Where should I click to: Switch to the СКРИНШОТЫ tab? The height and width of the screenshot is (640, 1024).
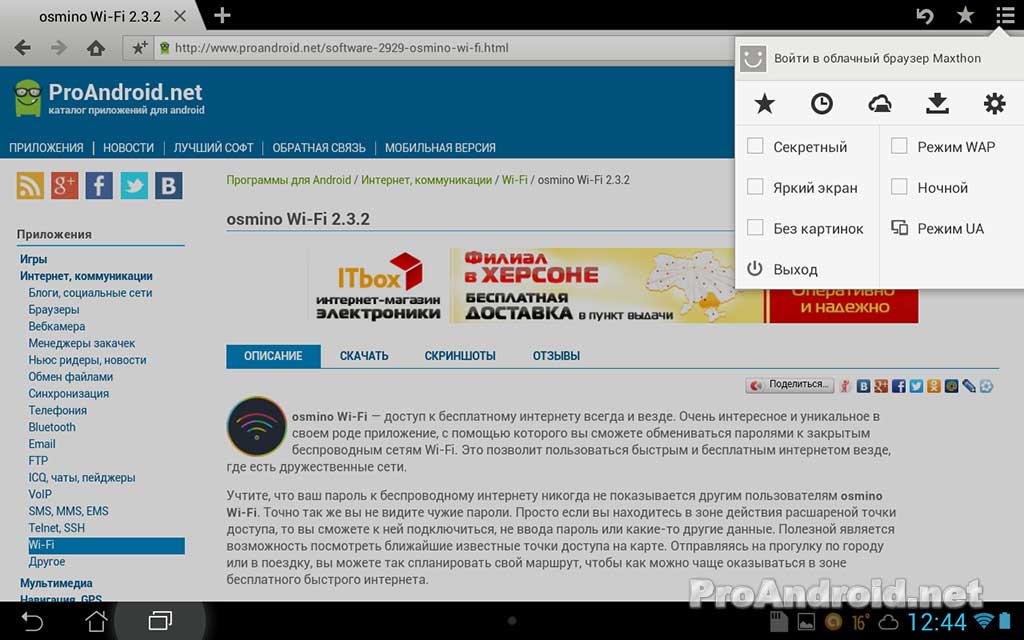point(460,356)
